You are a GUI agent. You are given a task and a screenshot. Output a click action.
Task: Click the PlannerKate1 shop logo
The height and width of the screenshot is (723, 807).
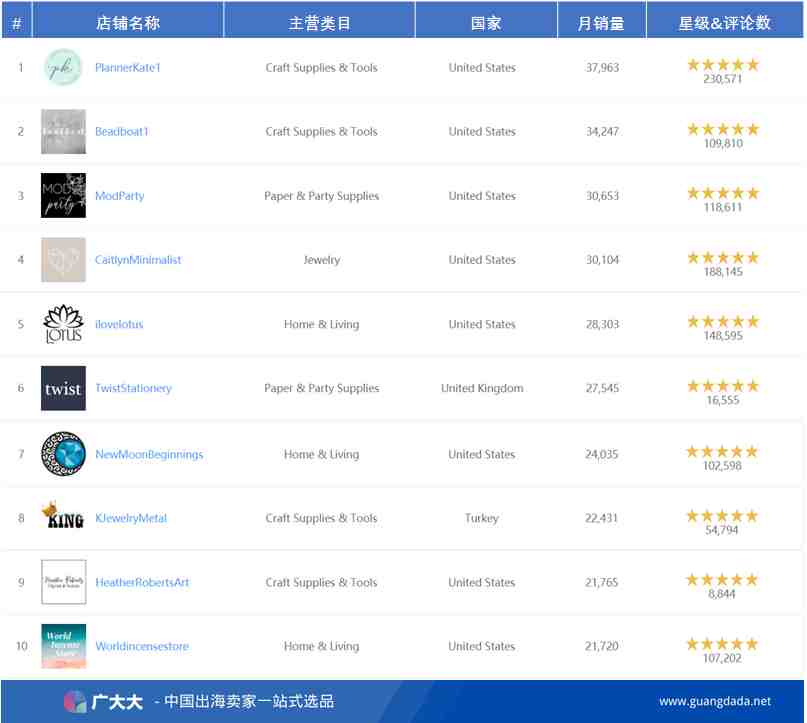[63, 67]
